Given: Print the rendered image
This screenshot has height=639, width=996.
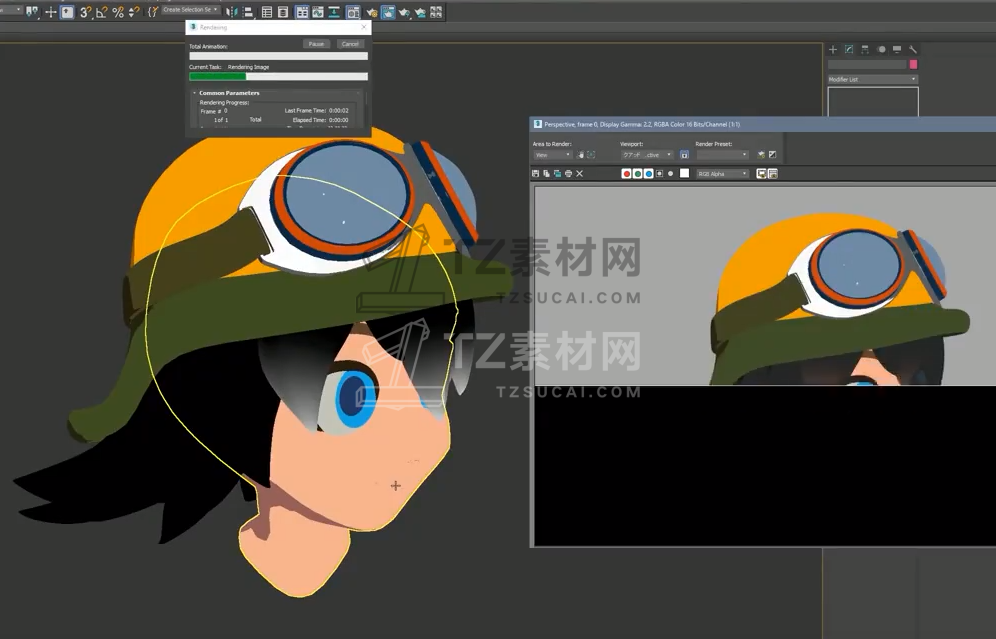Looking at the screenshot, I should 569,174.
